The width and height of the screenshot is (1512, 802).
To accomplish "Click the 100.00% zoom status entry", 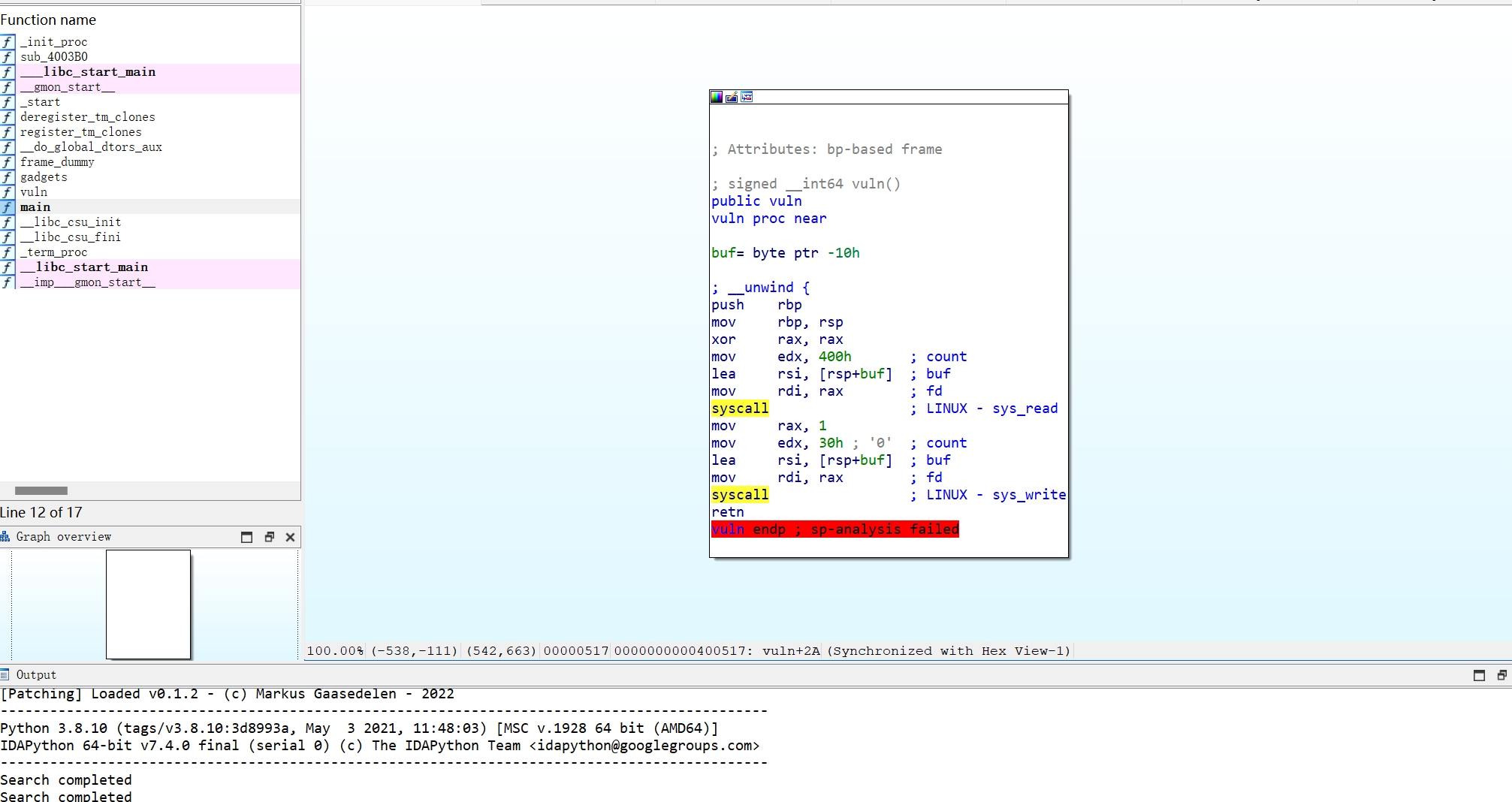I will [x=335, y=651].
